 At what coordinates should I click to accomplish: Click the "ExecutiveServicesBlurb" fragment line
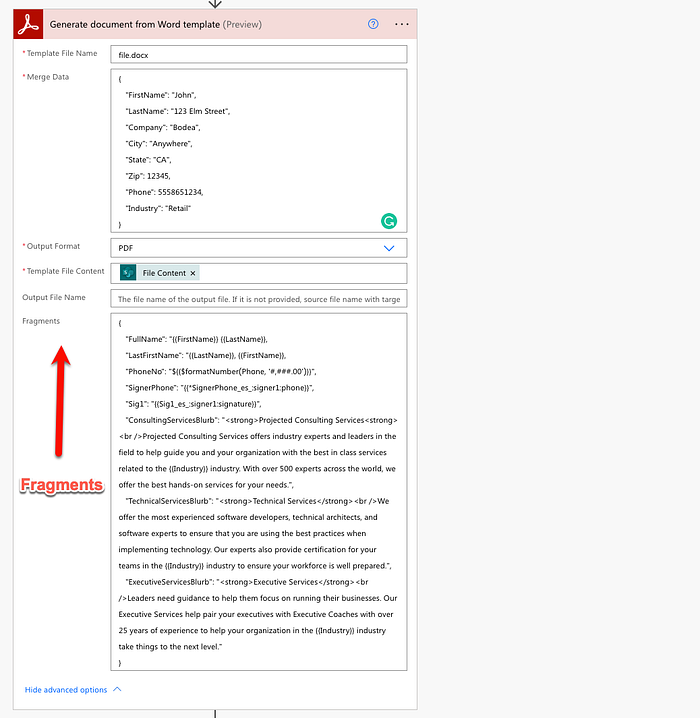click(247, 582)
